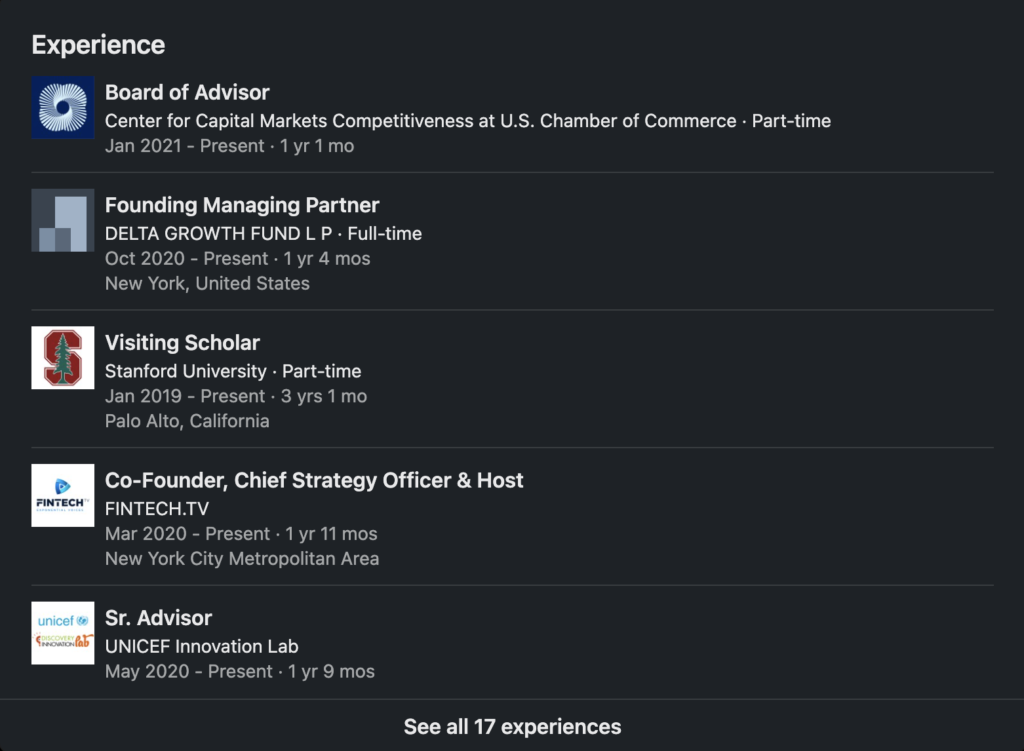Click the FINTECH.TV company logo
Image resolution: width=1024 pixels, height=751 pixels.
pos(62,496)
